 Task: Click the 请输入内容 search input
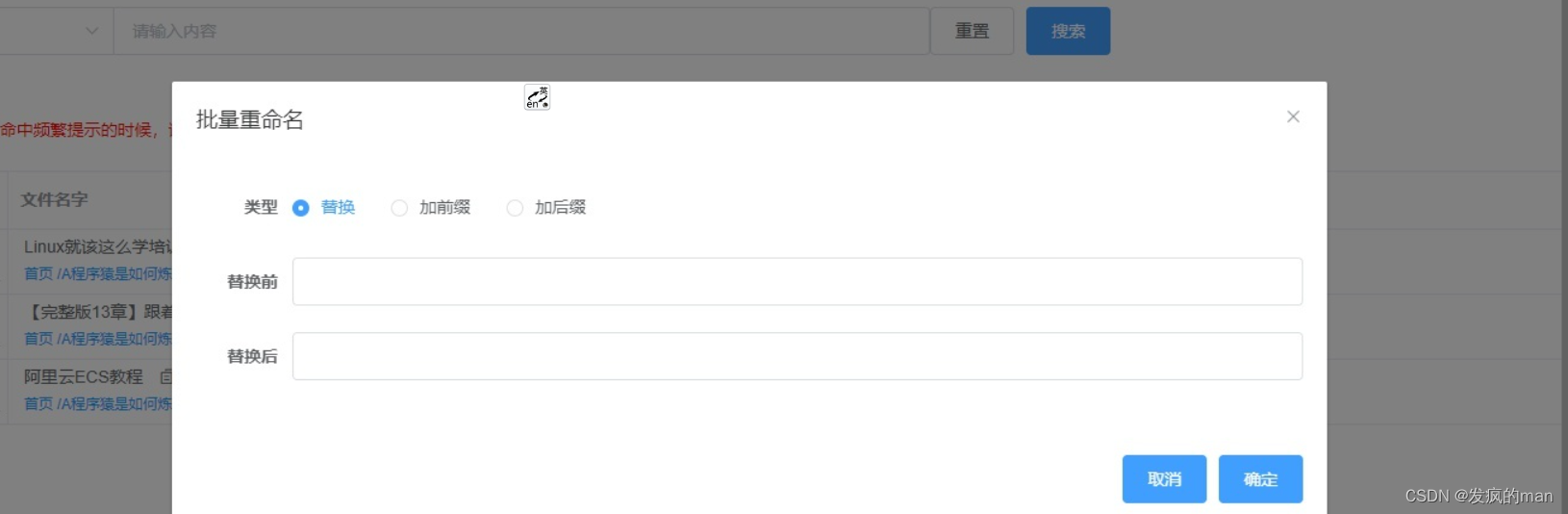[521, 31]
